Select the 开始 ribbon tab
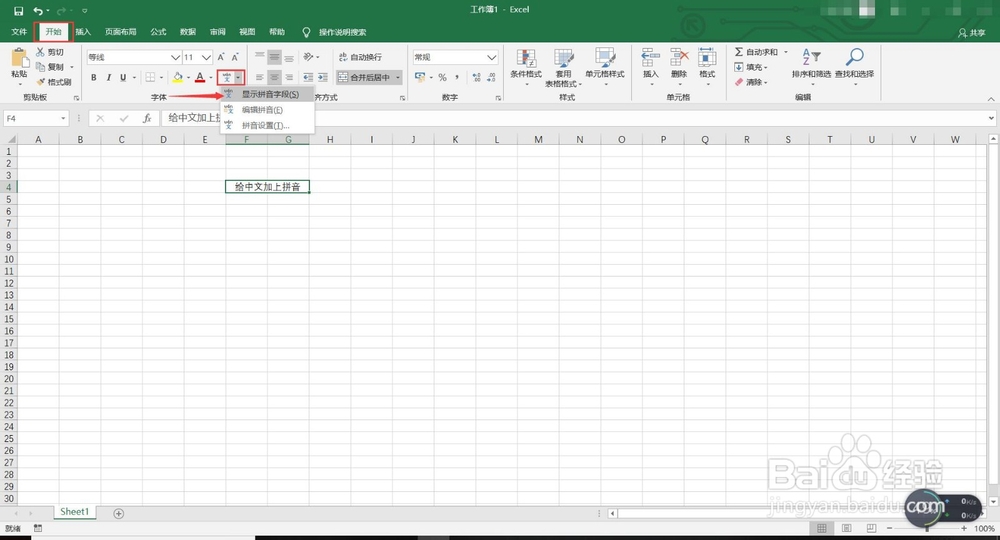 (x=54, y=32)
